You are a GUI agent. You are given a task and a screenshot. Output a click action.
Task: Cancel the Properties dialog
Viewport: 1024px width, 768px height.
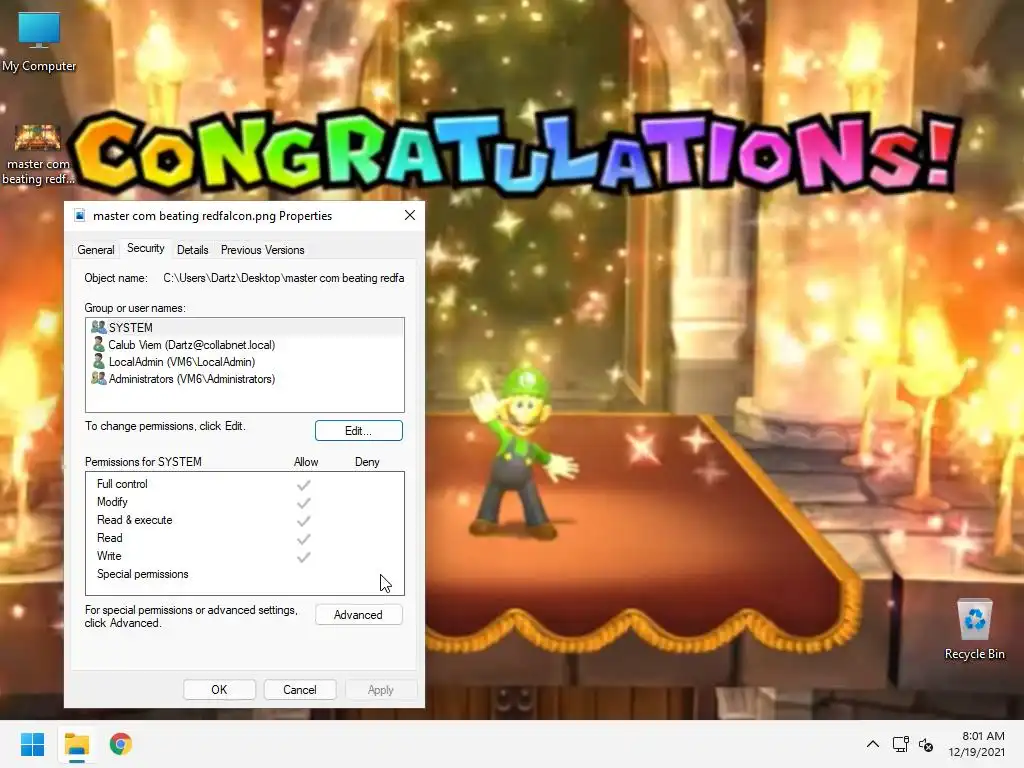[300, 690]
